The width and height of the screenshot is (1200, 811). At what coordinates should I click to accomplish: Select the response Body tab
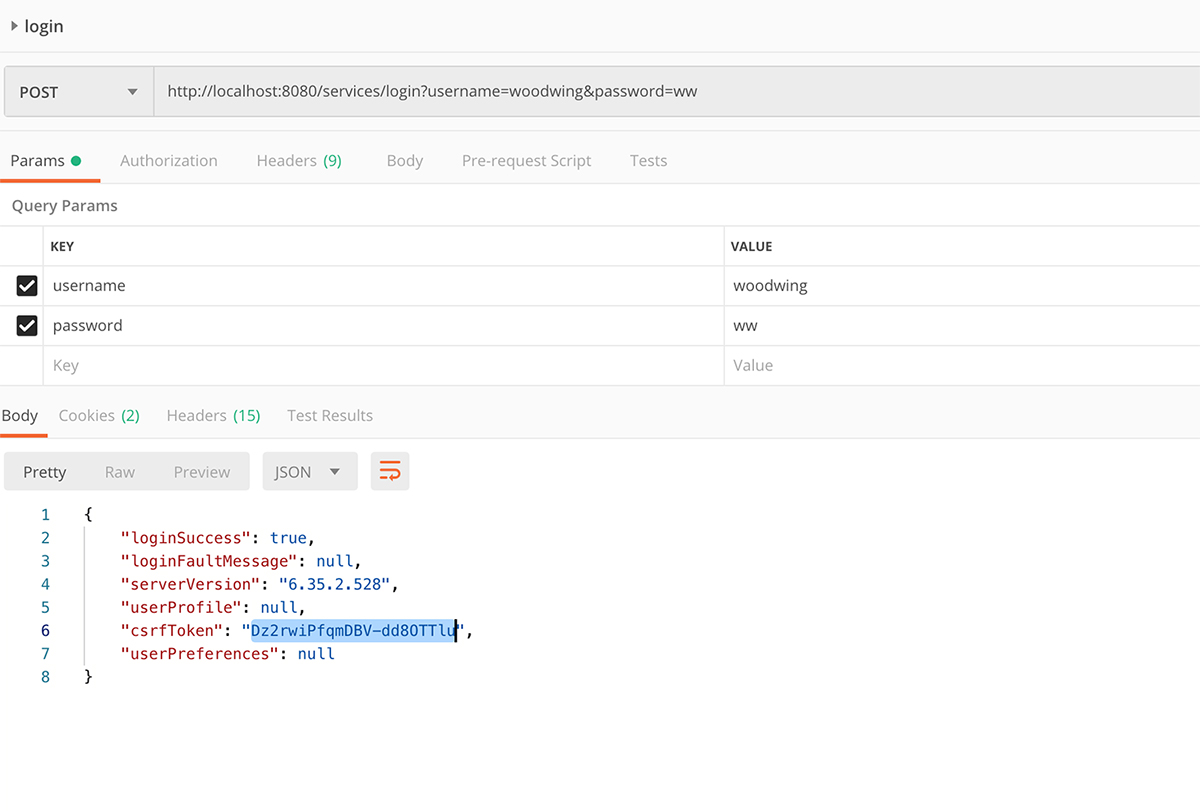tap(20, 416)
